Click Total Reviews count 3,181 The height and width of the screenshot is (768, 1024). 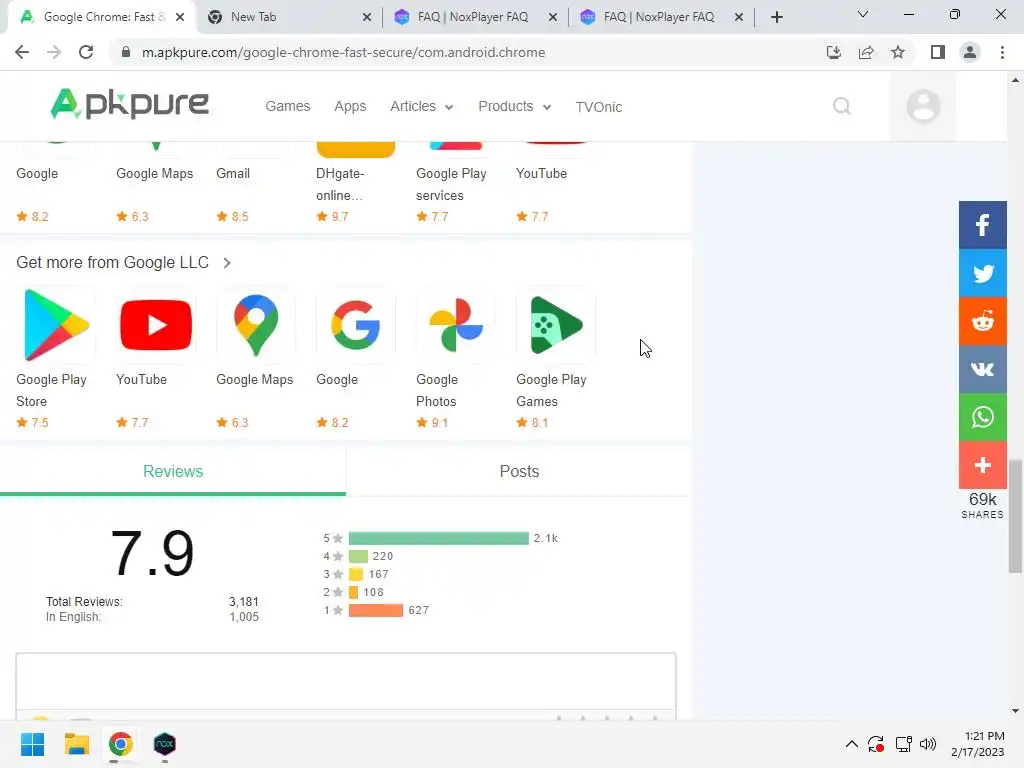[x=244, y=601]
